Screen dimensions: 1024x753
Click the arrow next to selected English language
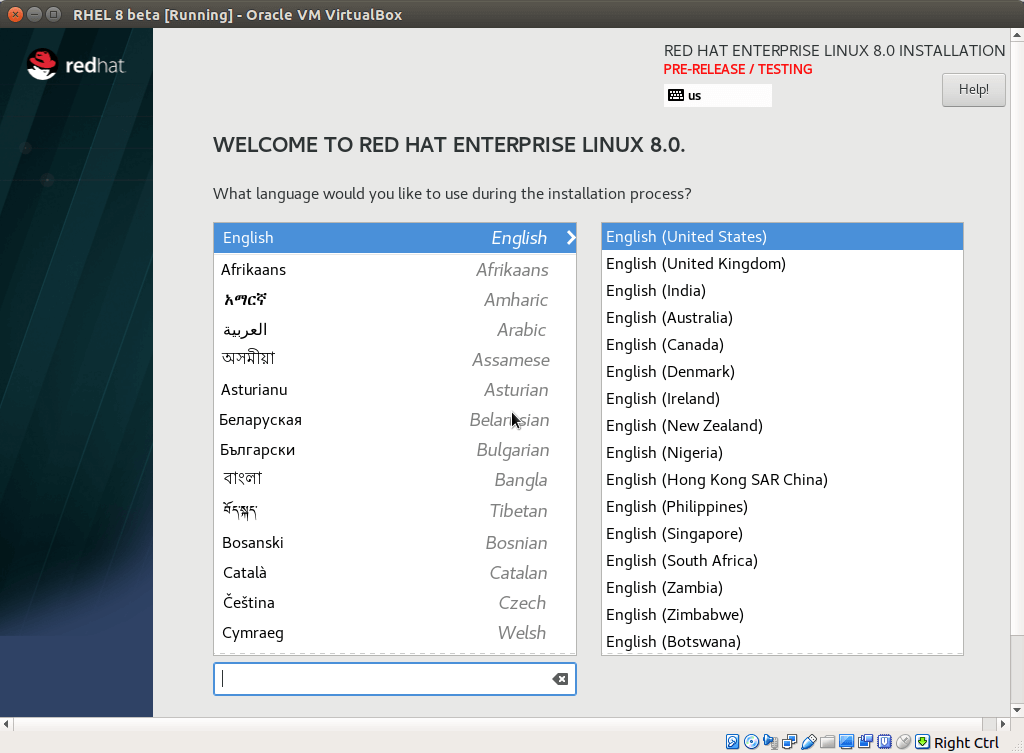570,238
